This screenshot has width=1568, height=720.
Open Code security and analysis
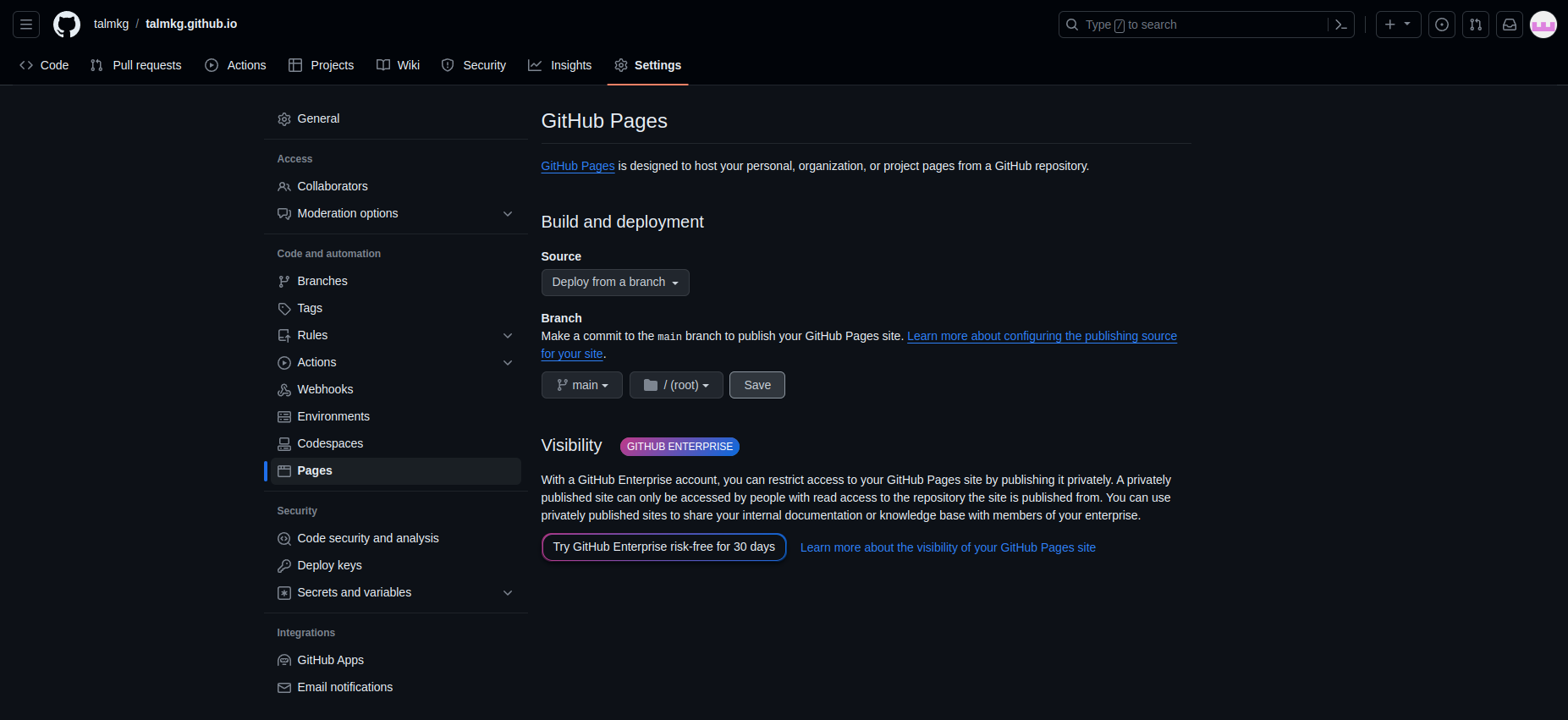coord(396,539)
